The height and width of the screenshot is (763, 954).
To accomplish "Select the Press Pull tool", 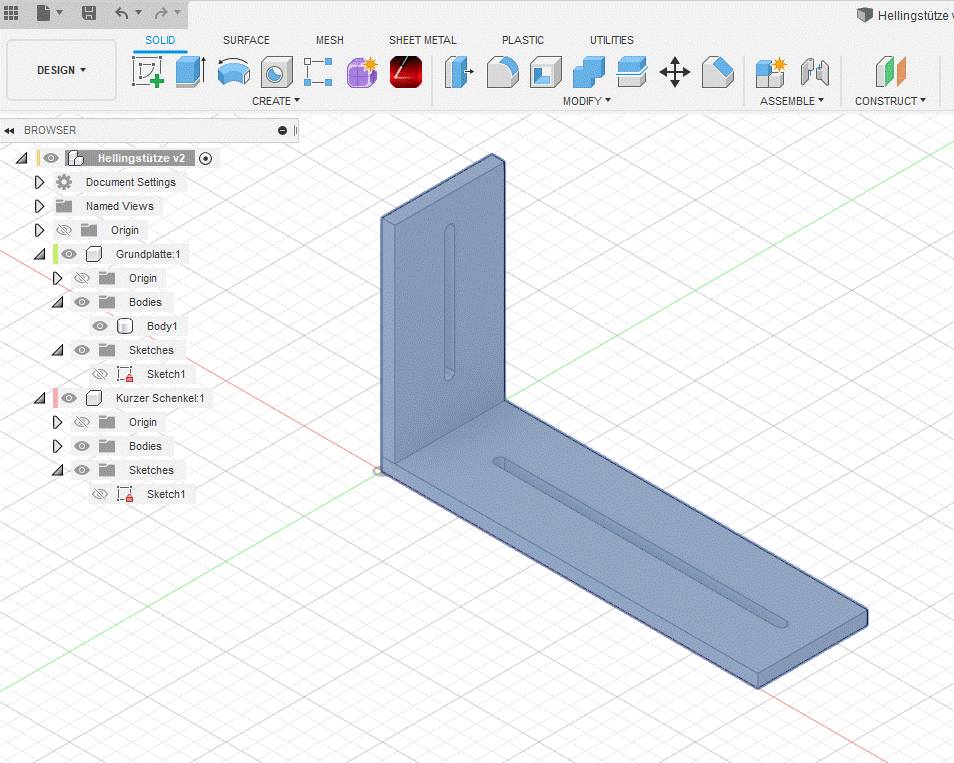I will tap(461, 72).
